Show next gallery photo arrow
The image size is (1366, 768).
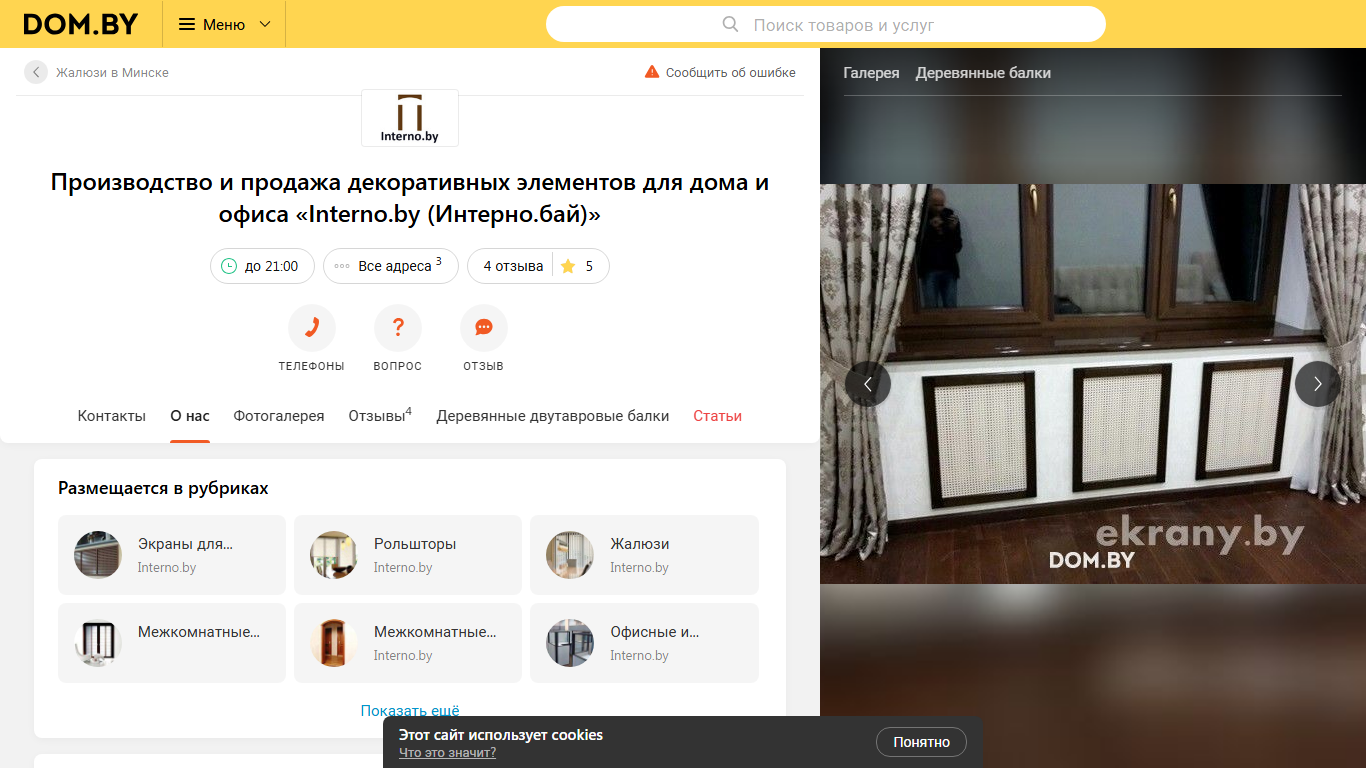[1318, 384]
